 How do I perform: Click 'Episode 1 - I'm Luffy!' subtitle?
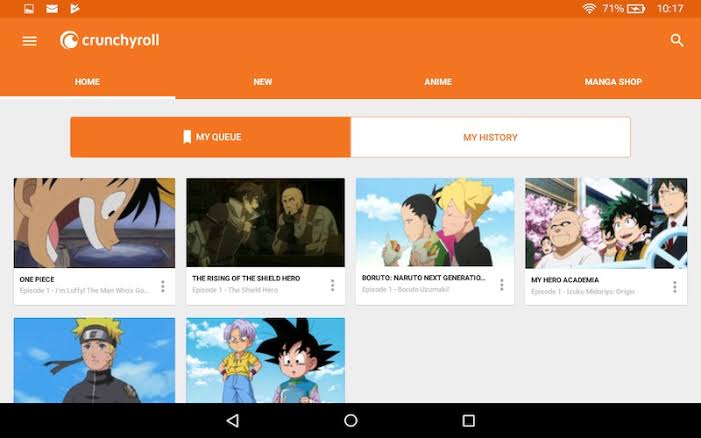click(x=83, y=291)
